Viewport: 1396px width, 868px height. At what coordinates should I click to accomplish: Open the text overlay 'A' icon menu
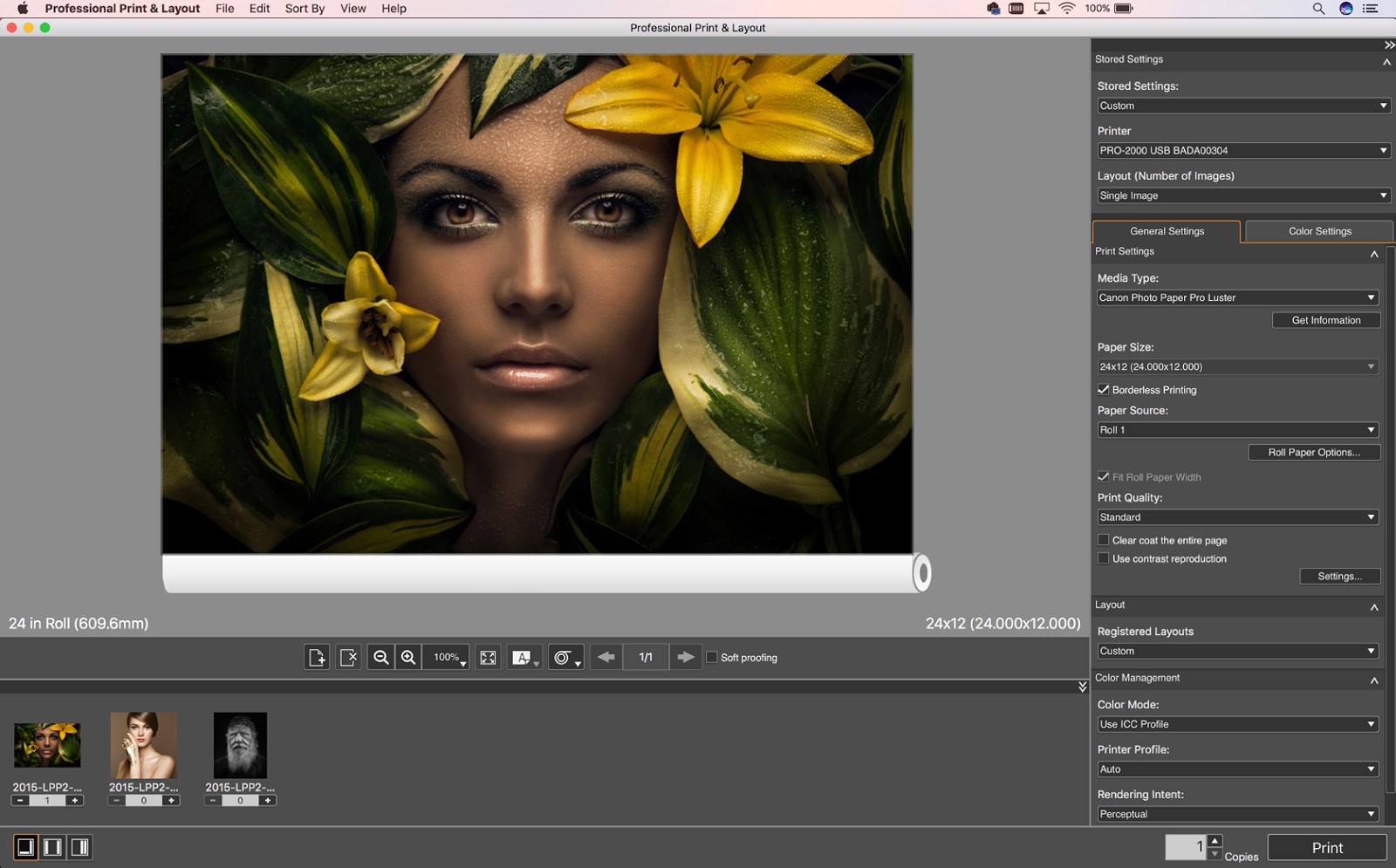pyautogui.click(x=524, y=657)
